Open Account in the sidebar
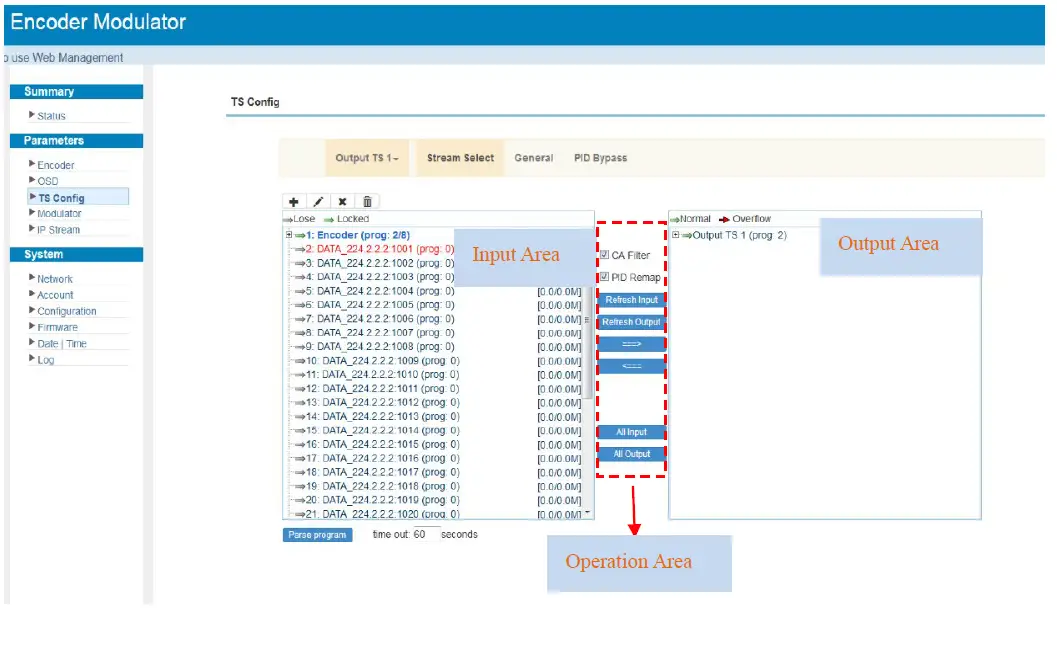Image resolution: width=1057 pixels, height=656 pixels. tap(55, 295)
